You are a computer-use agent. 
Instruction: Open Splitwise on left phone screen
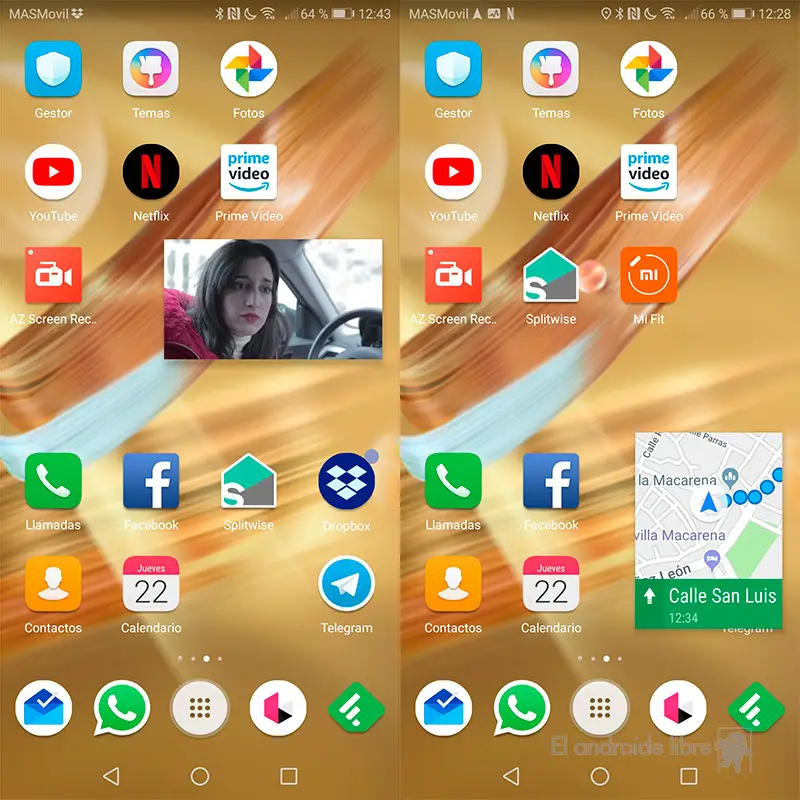[248, 481]
